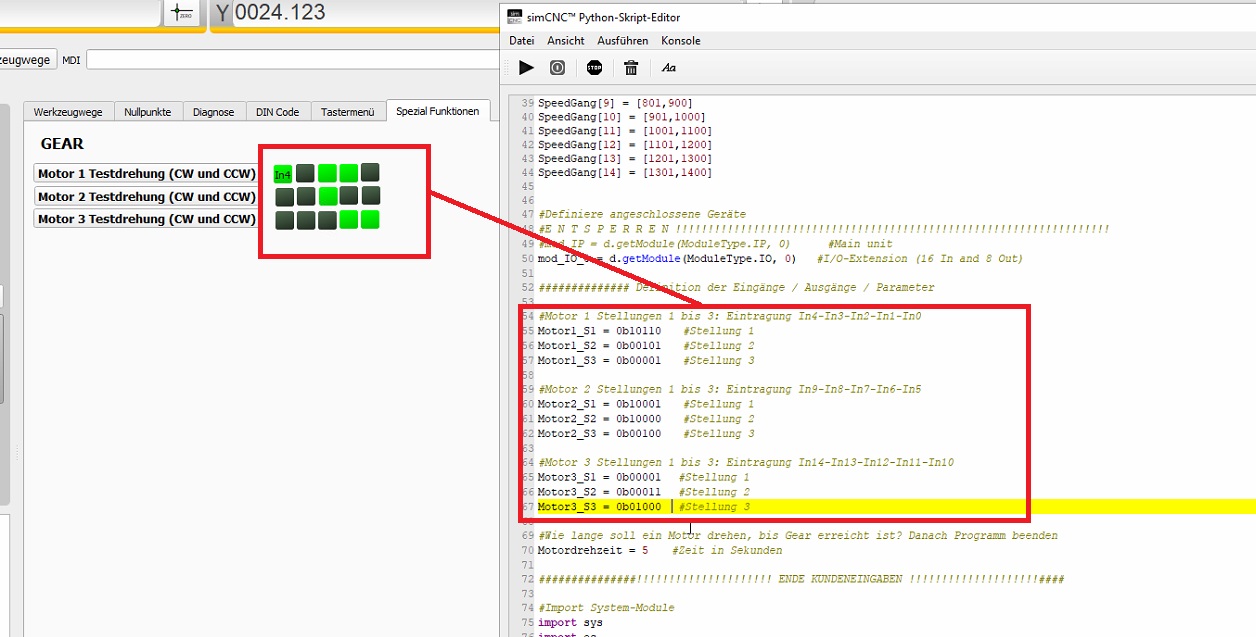Click code line Motor3_S1 = 0b00001
The height and width of the screenshot is (637, 1256).
click(x=643, y=477)
